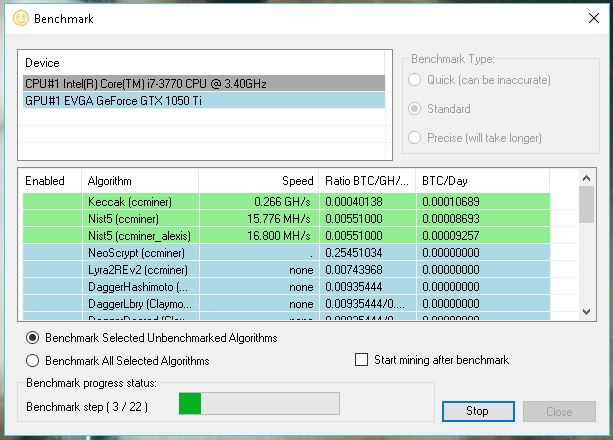Click the Device list header
Image resolution: width=613 pixels, height=440 pixels.
coord(204,63)
